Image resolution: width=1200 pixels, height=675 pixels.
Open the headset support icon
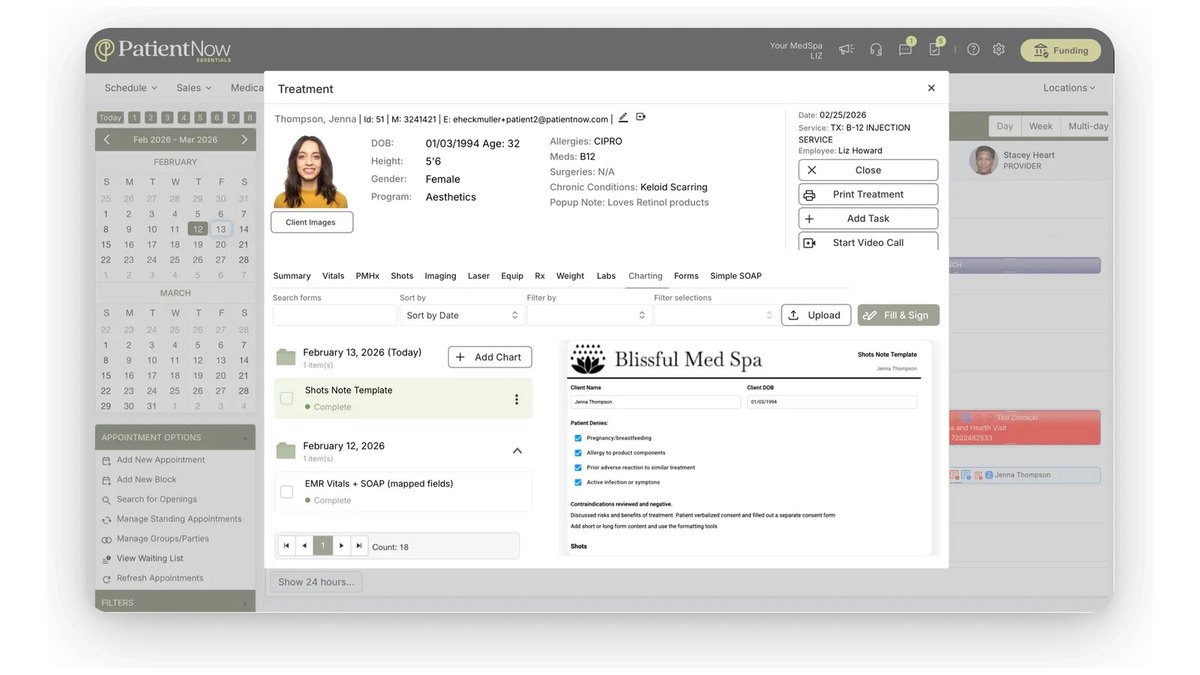tap(876, 49)
